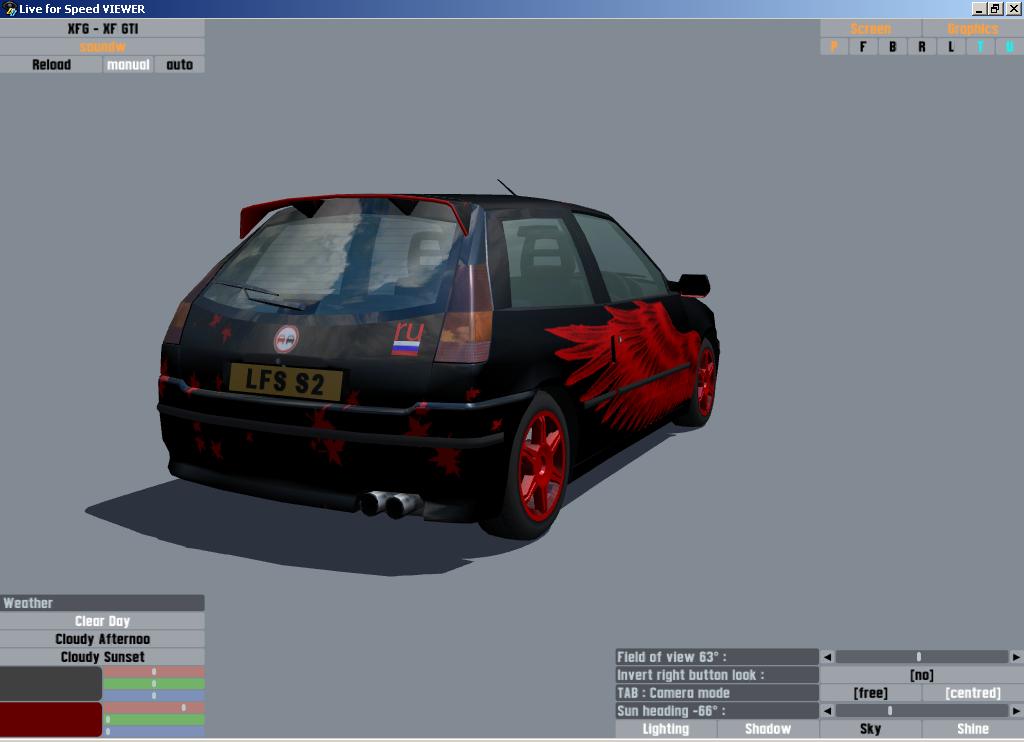Screen dimensions: 1024x742
Task: Click the field of view slider
Action: pos(921,657)
